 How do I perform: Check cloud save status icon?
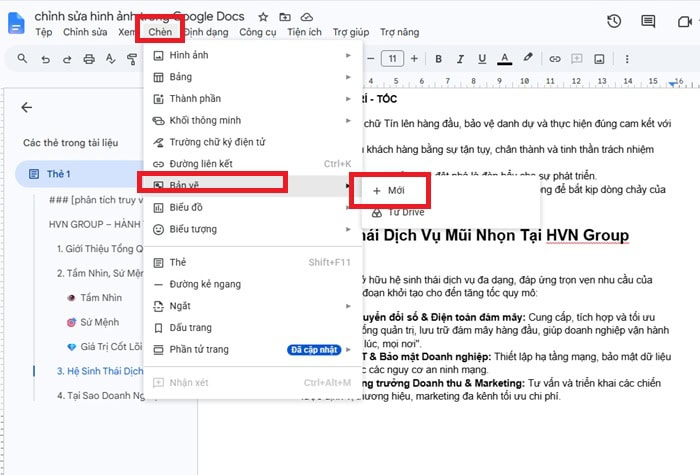click(306, 17)
